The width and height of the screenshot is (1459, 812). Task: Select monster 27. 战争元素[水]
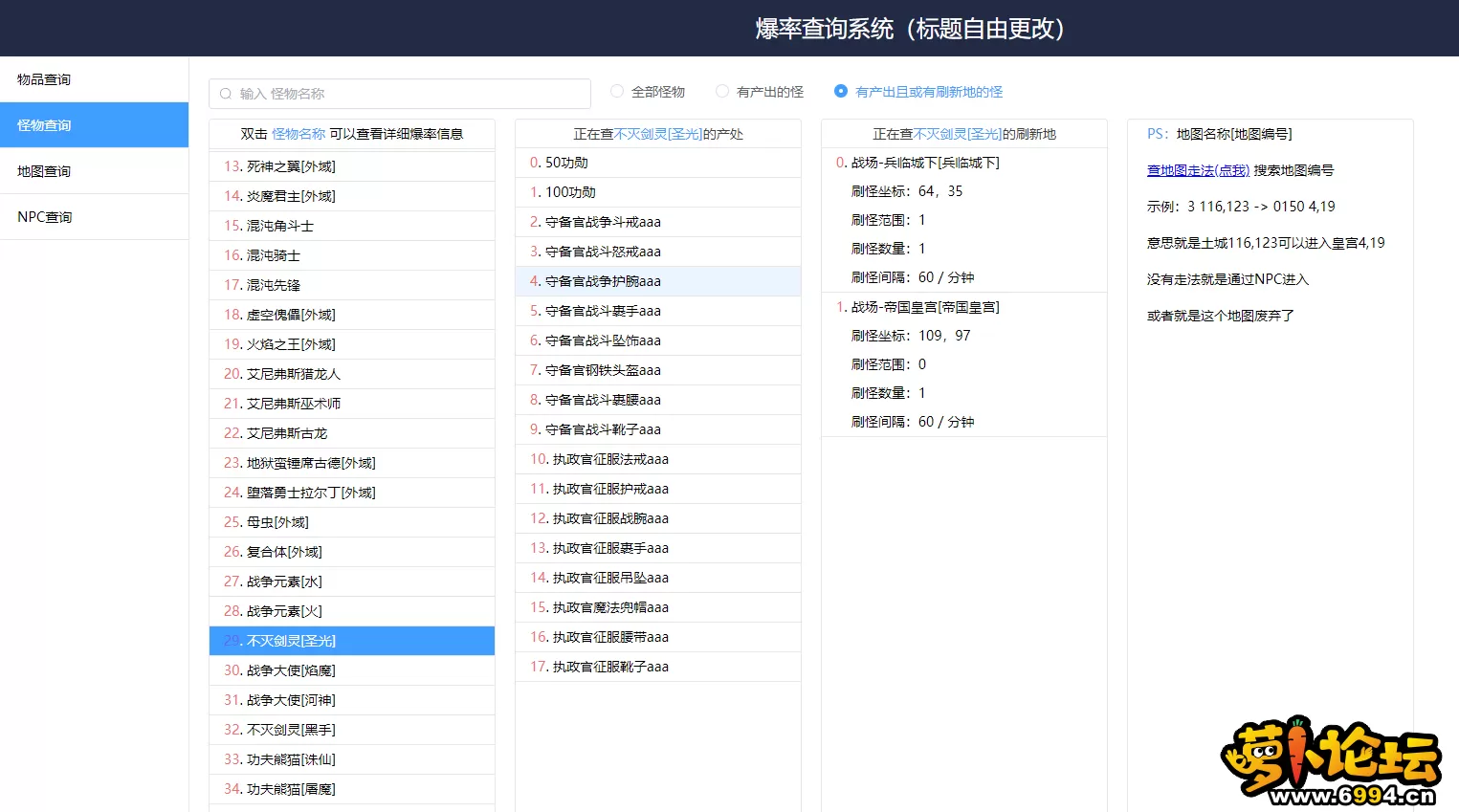pos(352,582)
